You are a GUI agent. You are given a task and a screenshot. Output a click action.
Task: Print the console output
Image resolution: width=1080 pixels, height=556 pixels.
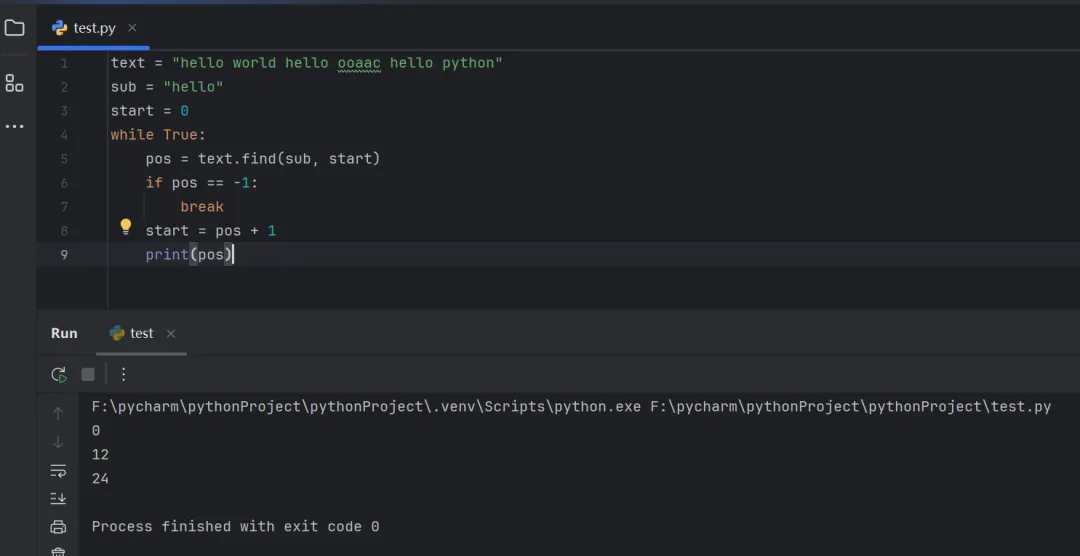[x=58, y=527]
